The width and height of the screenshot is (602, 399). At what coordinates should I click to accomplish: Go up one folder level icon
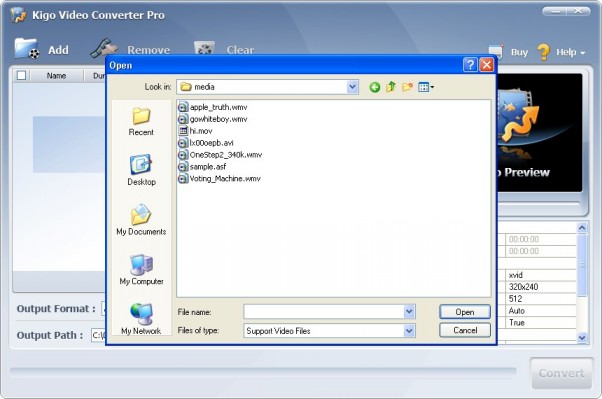[x=391, y=87]
